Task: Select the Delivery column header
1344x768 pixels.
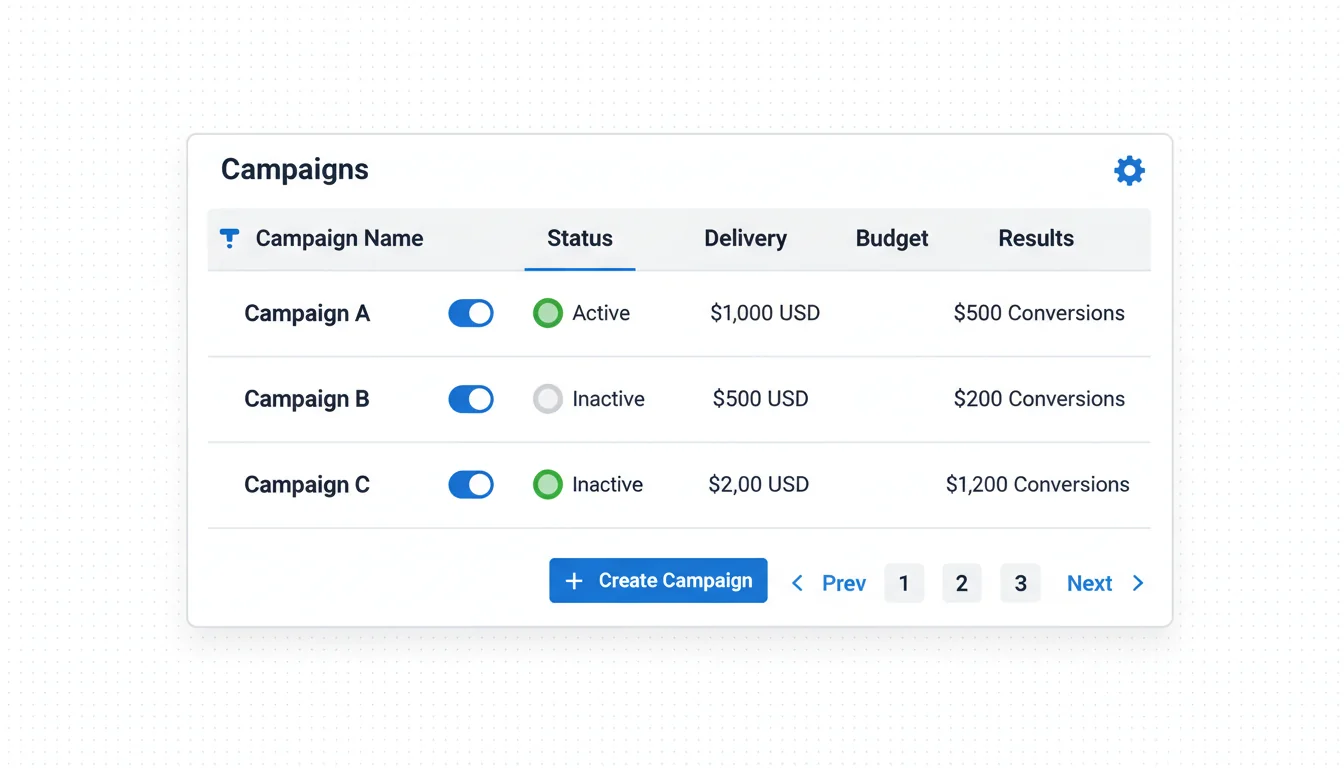Action: tap(745, 238)
